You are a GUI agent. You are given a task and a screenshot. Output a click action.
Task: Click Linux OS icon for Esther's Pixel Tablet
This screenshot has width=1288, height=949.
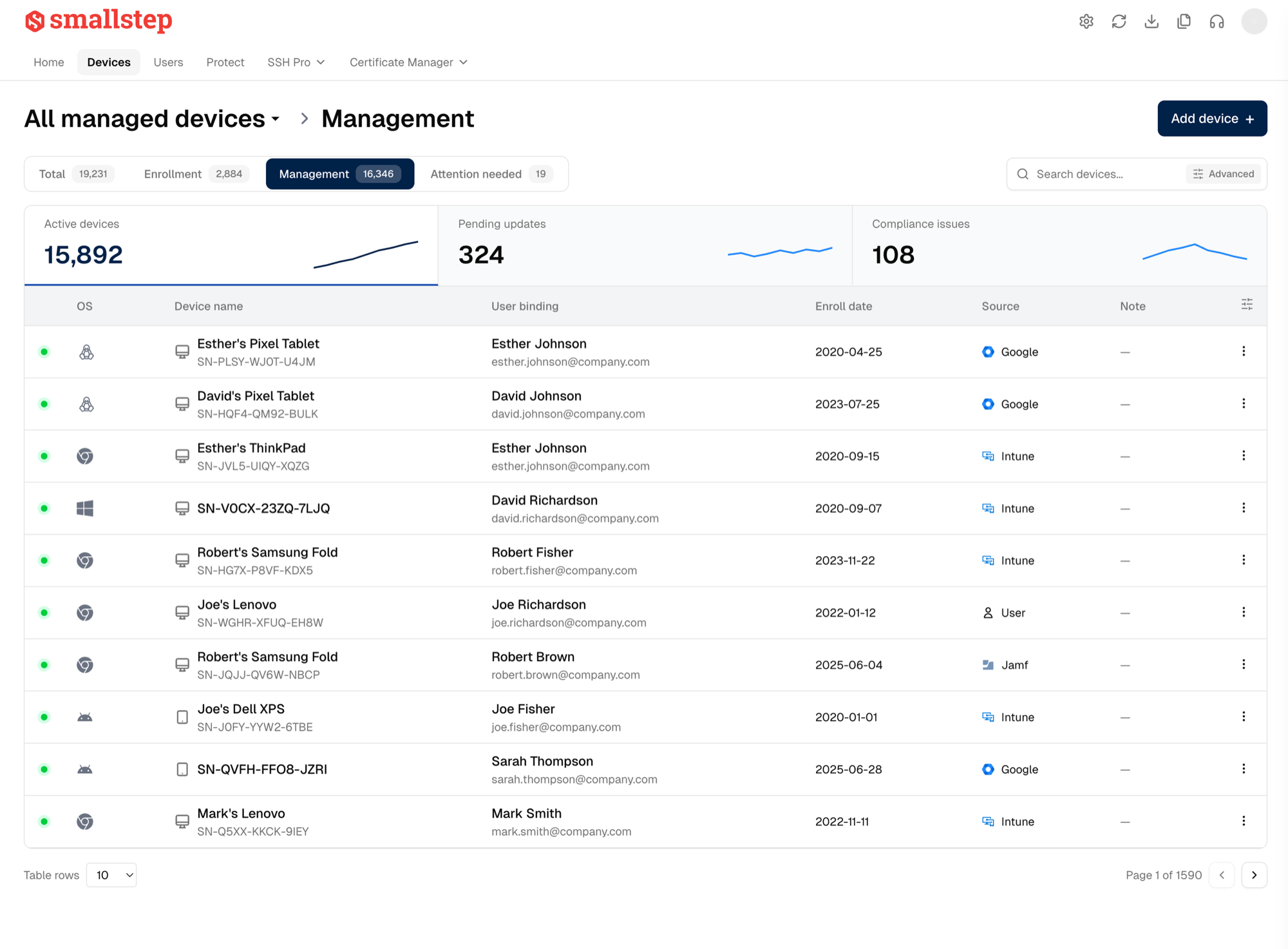86,352
